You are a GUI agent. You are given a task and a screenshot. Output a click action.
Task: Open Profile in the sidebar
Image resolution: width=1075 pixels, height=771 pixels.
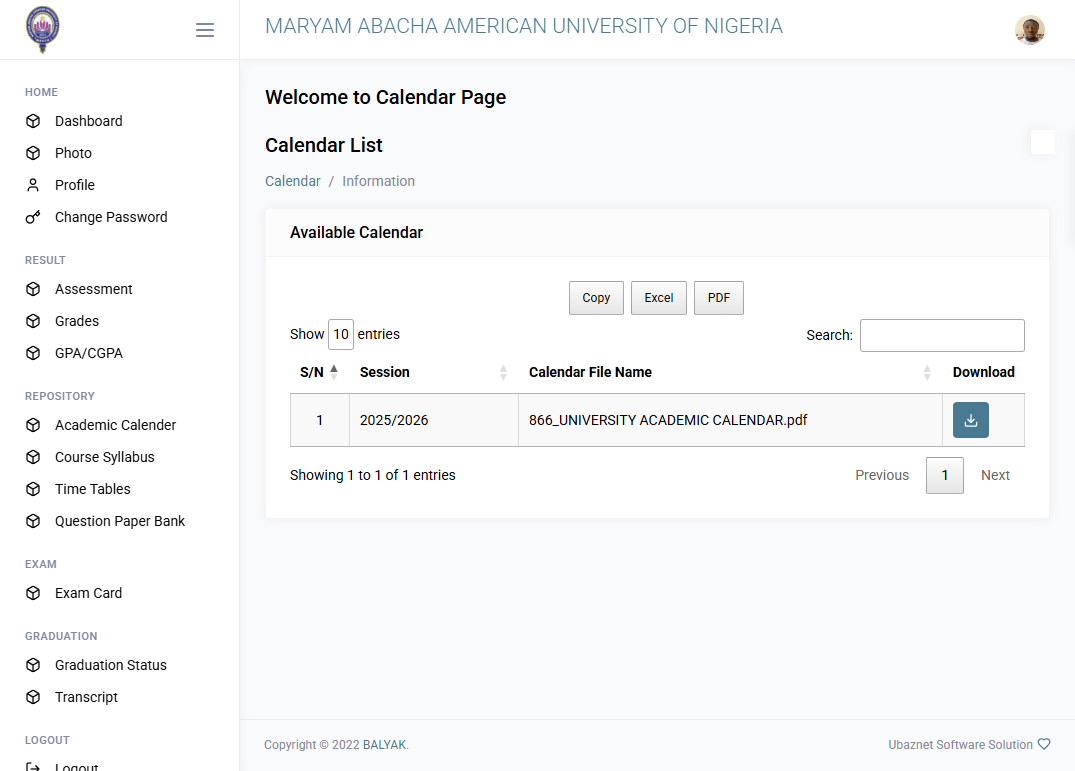pos(75,185)
